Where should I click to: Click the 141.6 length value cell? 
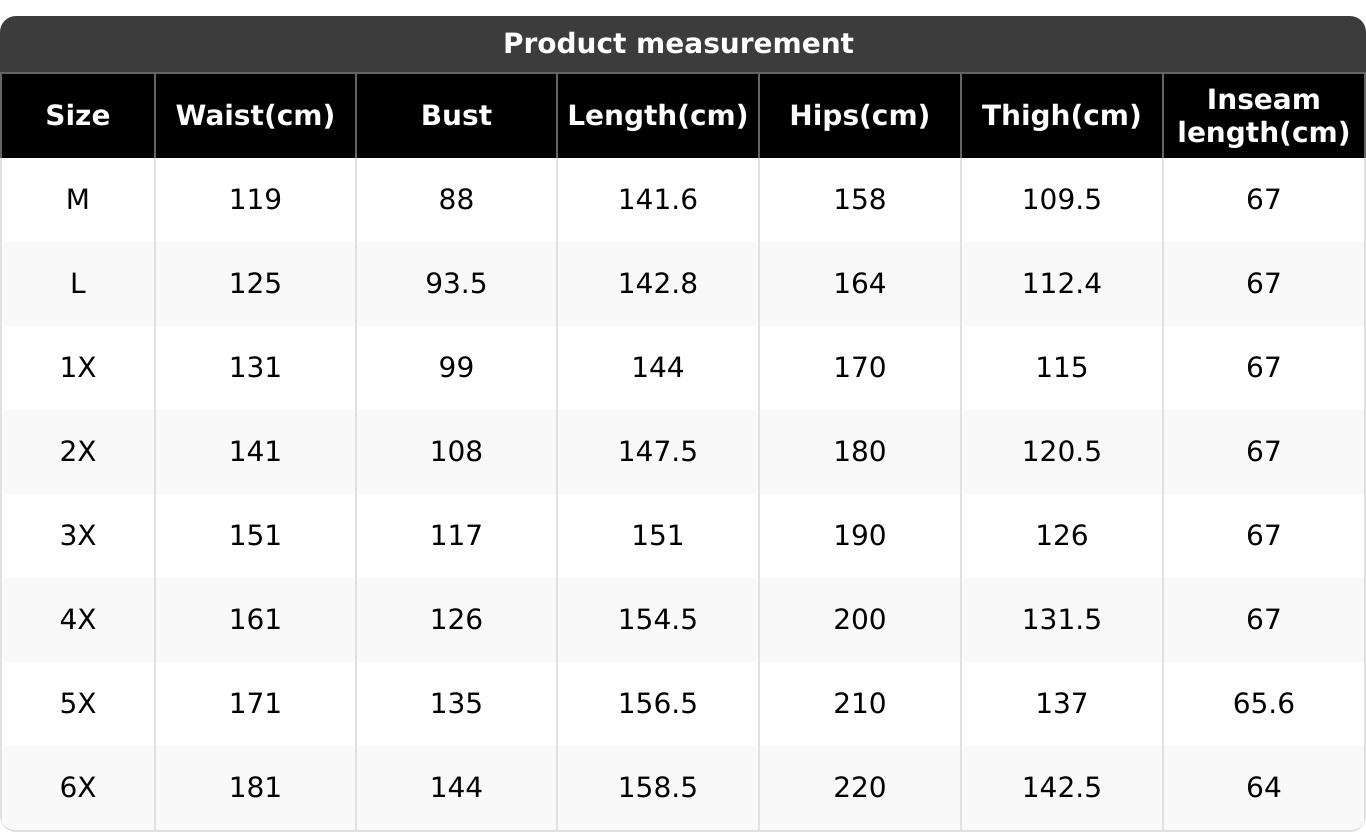pyautogui.click(x=657, y=200)
